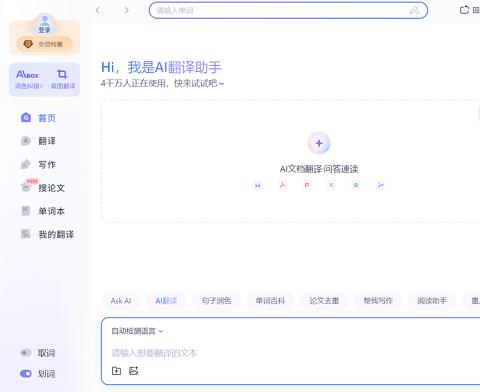
Task: Toggle the 划词 switch
Action: [x=26, y=374]
